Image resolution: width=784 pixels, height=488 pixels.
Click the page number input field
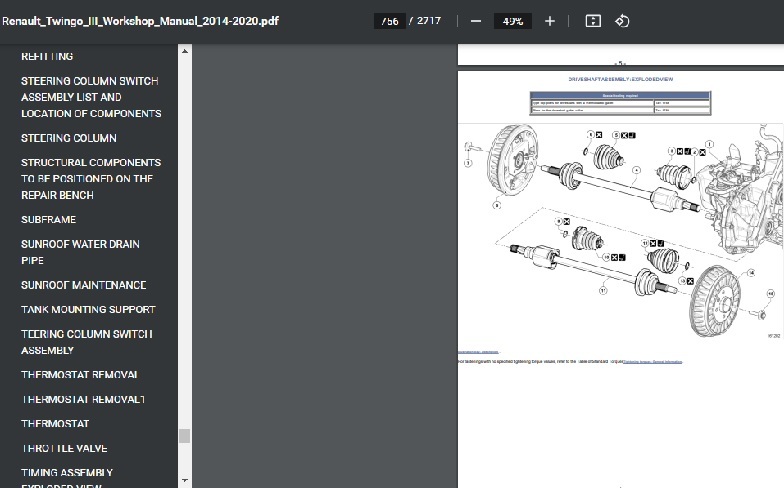(x=390, y=21)
